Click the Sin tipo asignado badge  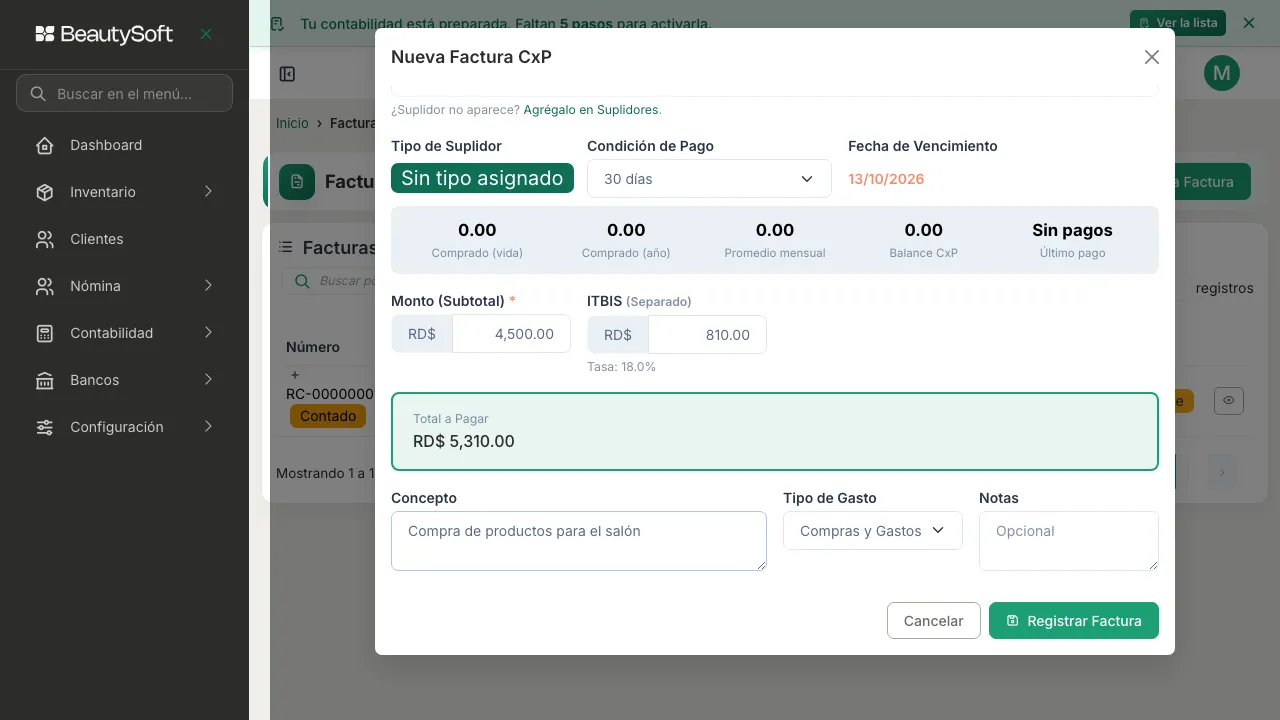482,178
